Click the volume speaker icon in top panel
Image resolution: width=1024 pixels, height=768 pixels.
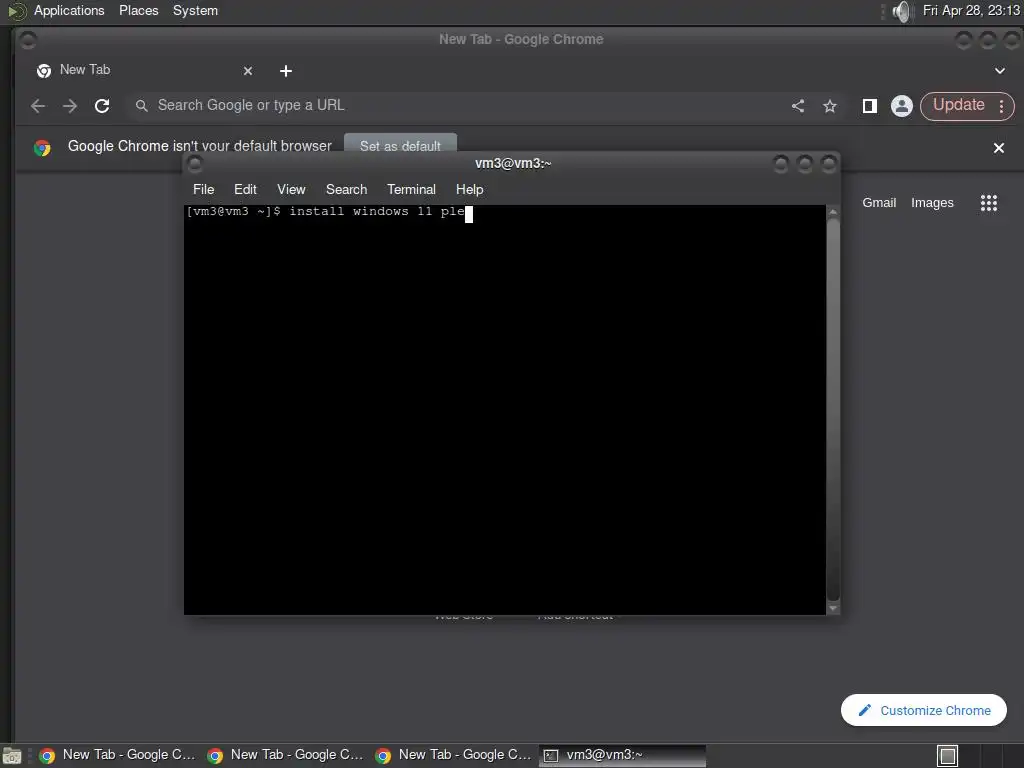pyautogui.click(x=902, y=11)
